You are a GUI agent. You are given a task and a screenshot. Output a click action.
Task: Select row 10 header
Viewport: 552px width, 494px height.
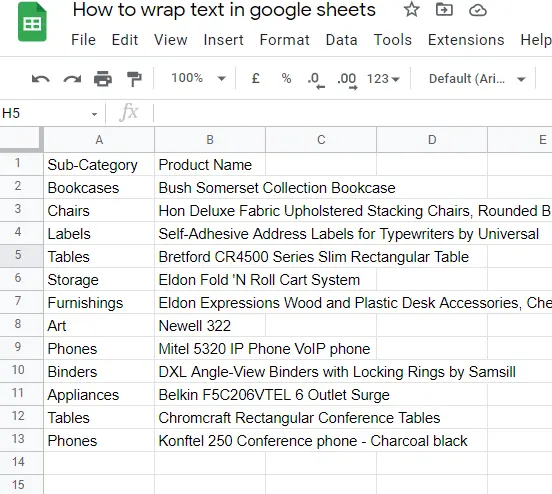[x=21, y=371]
